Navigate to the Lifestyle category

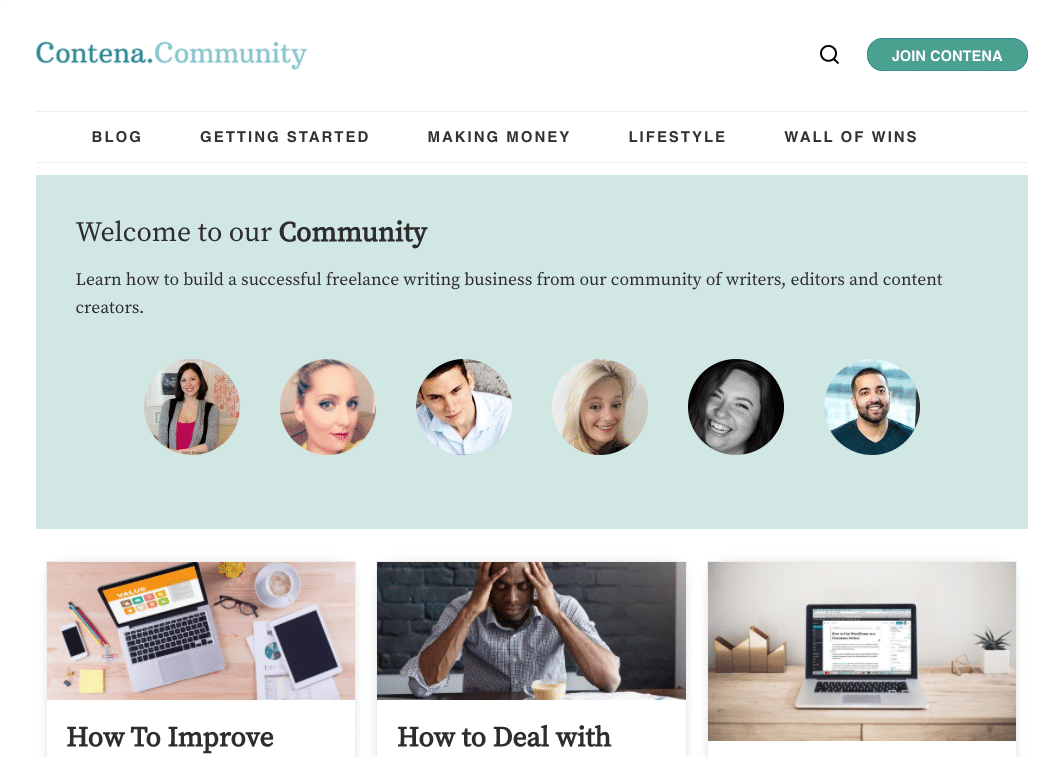coord(677,137)
